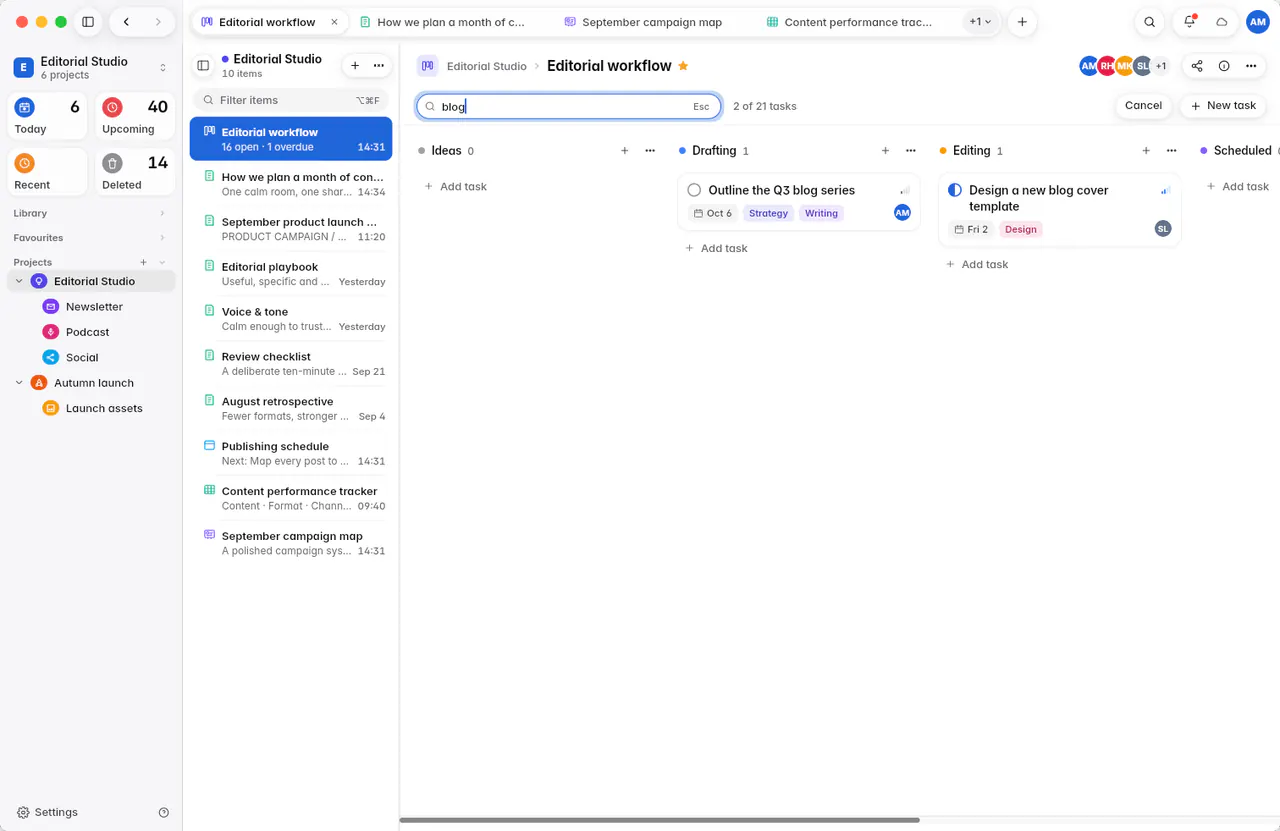The width and height of the screenshot is (1280, 831).
Task: Click the priority bars on Design a new blog cover template
Action: (1165, 190)
